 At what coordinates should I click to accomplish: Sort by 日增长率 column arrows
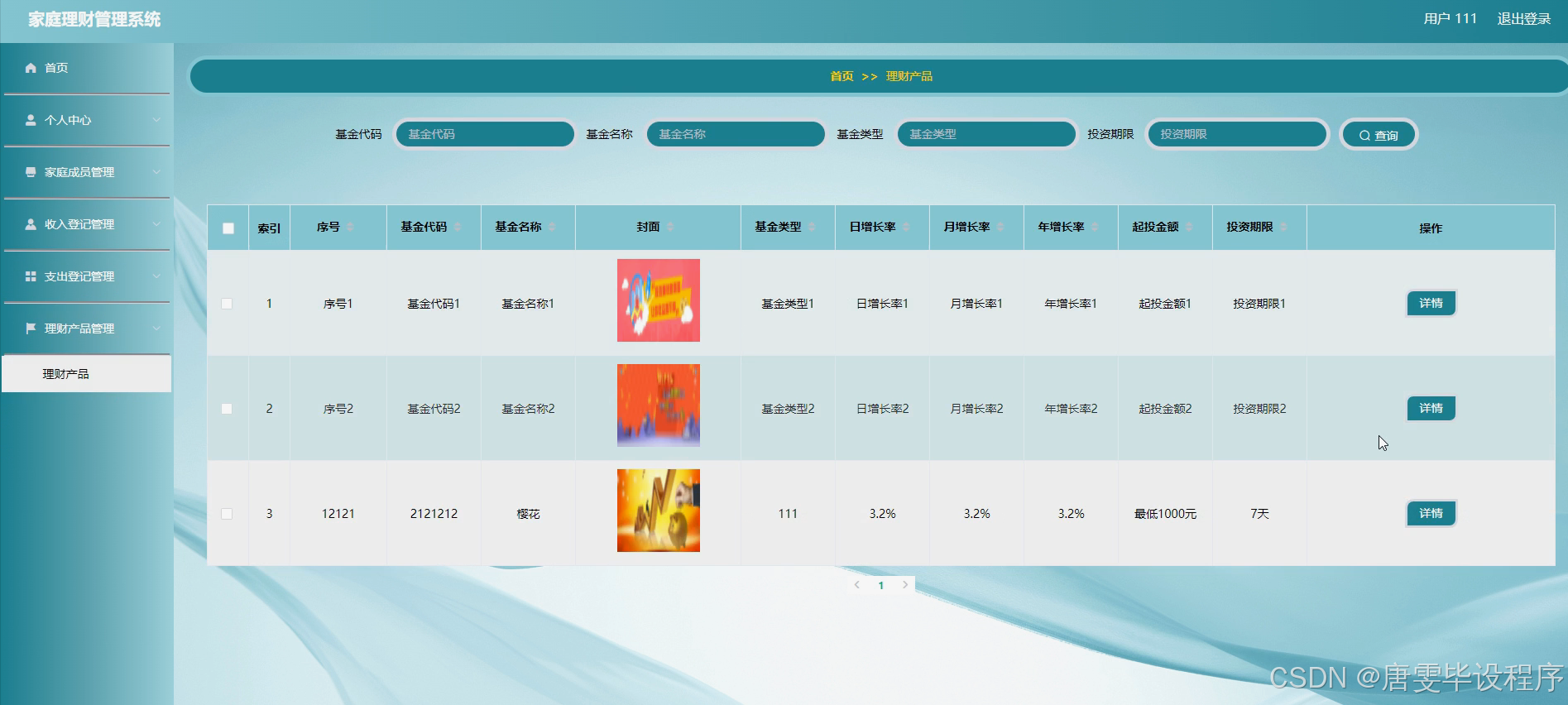906,227
